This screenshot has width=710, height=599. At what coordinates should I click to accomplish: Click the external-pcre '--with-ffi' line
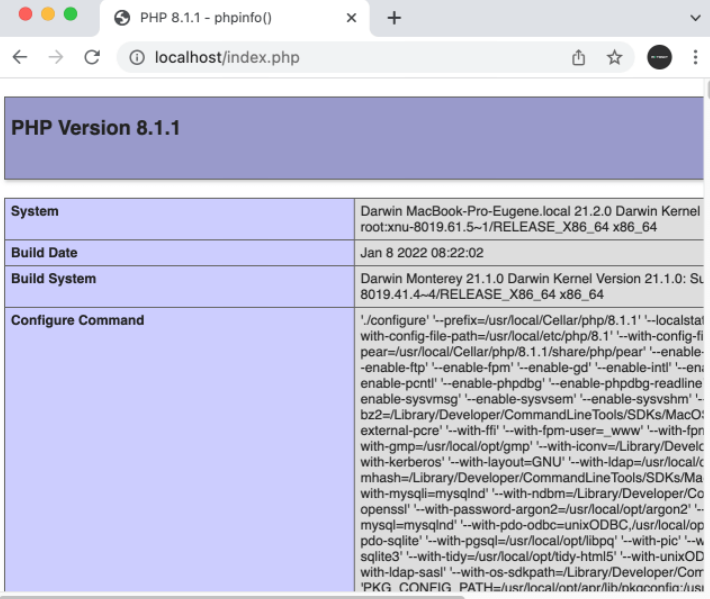[x=532, y=431]
